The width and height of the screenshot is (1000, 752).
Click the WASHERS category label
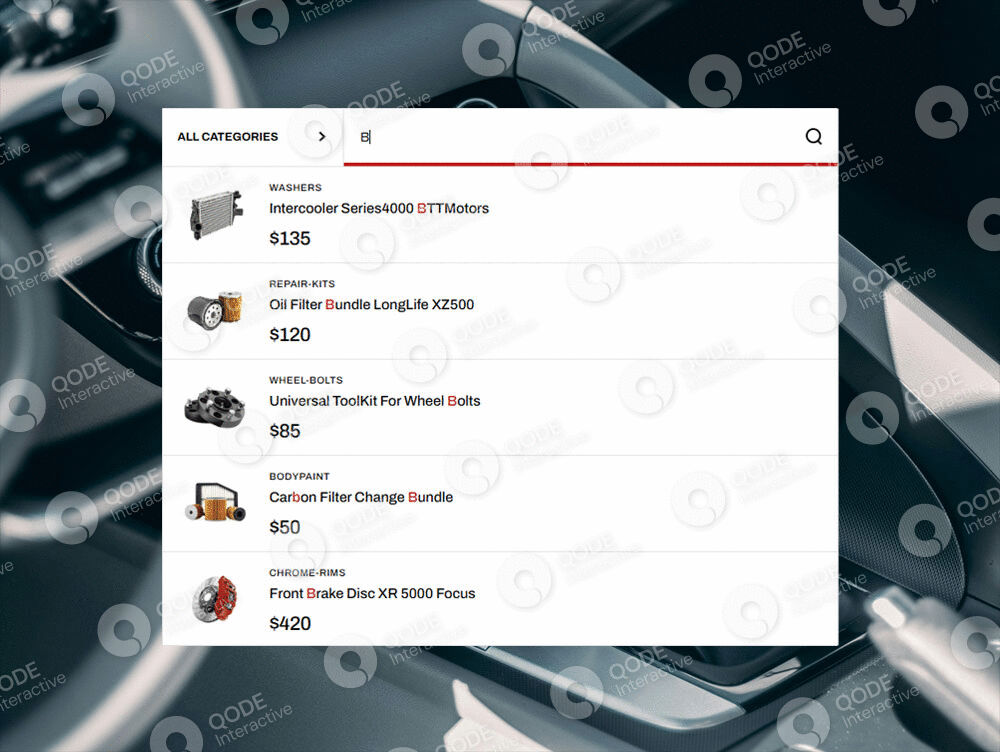pos(295,188)
